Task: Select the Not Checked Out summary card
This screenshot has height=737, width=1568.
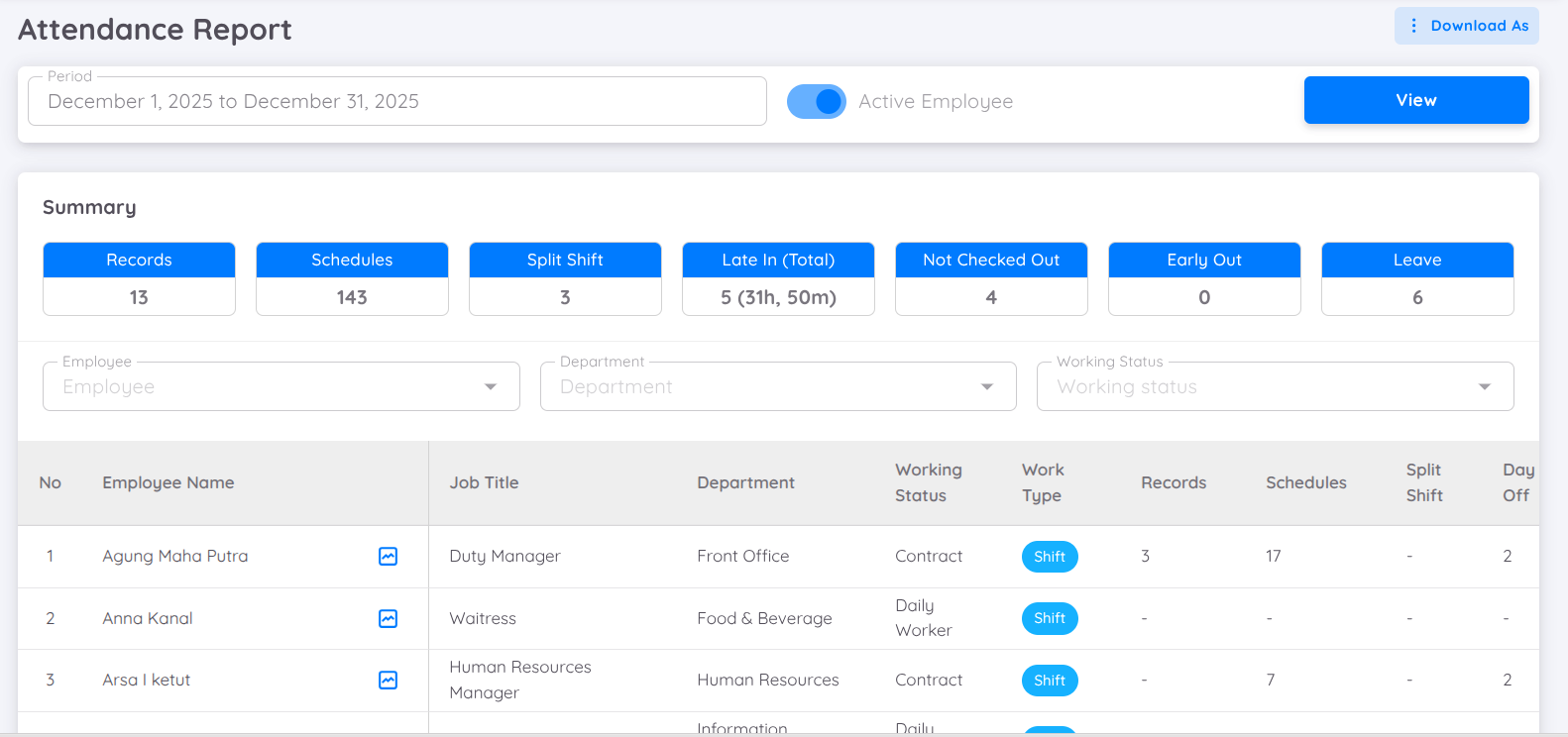Action: click(991, 278)
